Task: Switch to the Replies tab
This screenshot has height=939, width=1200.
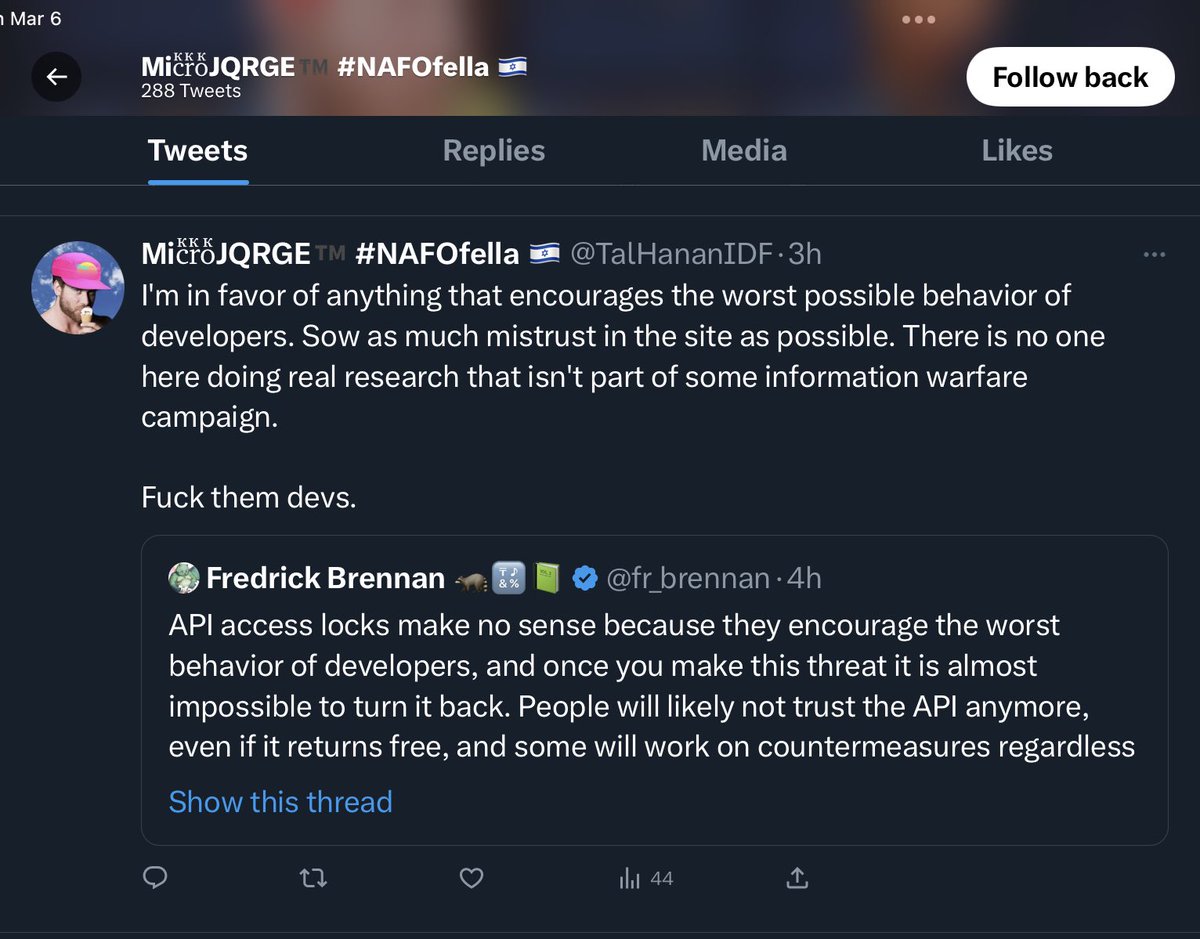Action: tap(494, 151)
